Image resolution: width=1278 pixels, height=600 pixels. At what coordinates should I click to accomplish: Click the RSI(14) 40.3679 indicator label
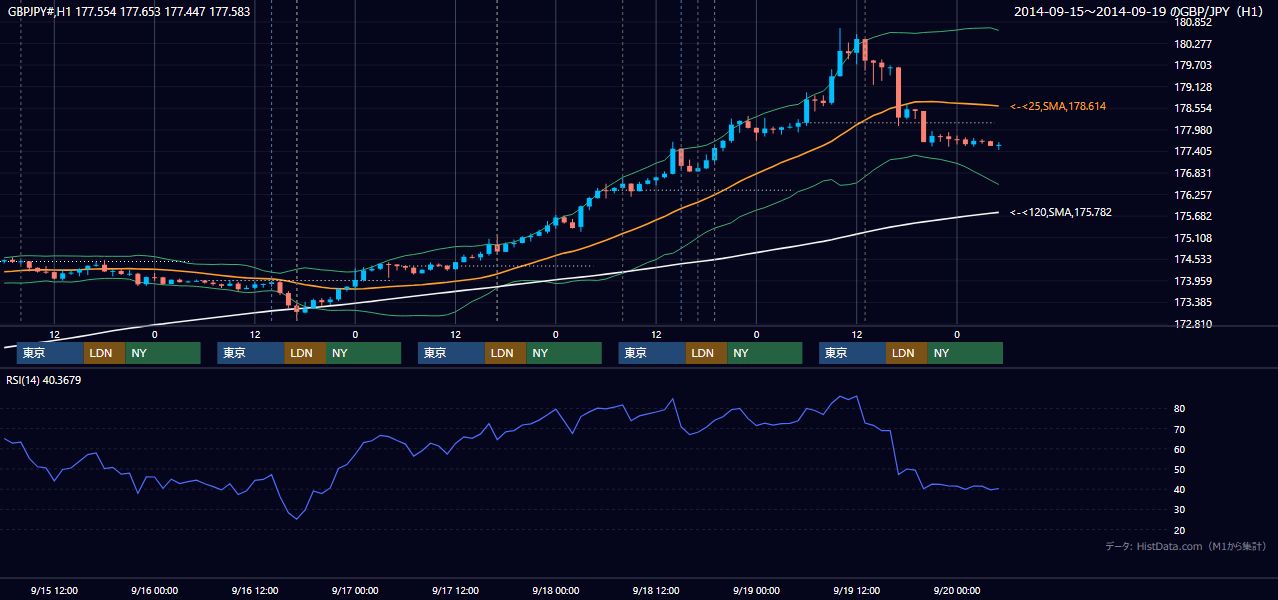[44, 380]
